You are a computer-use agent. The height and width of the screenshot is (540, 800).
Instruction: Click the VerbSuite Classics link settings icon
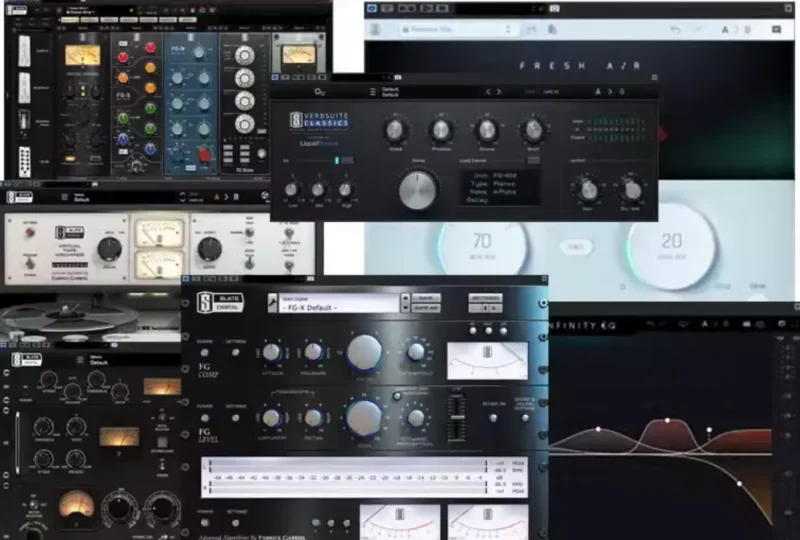320,92
